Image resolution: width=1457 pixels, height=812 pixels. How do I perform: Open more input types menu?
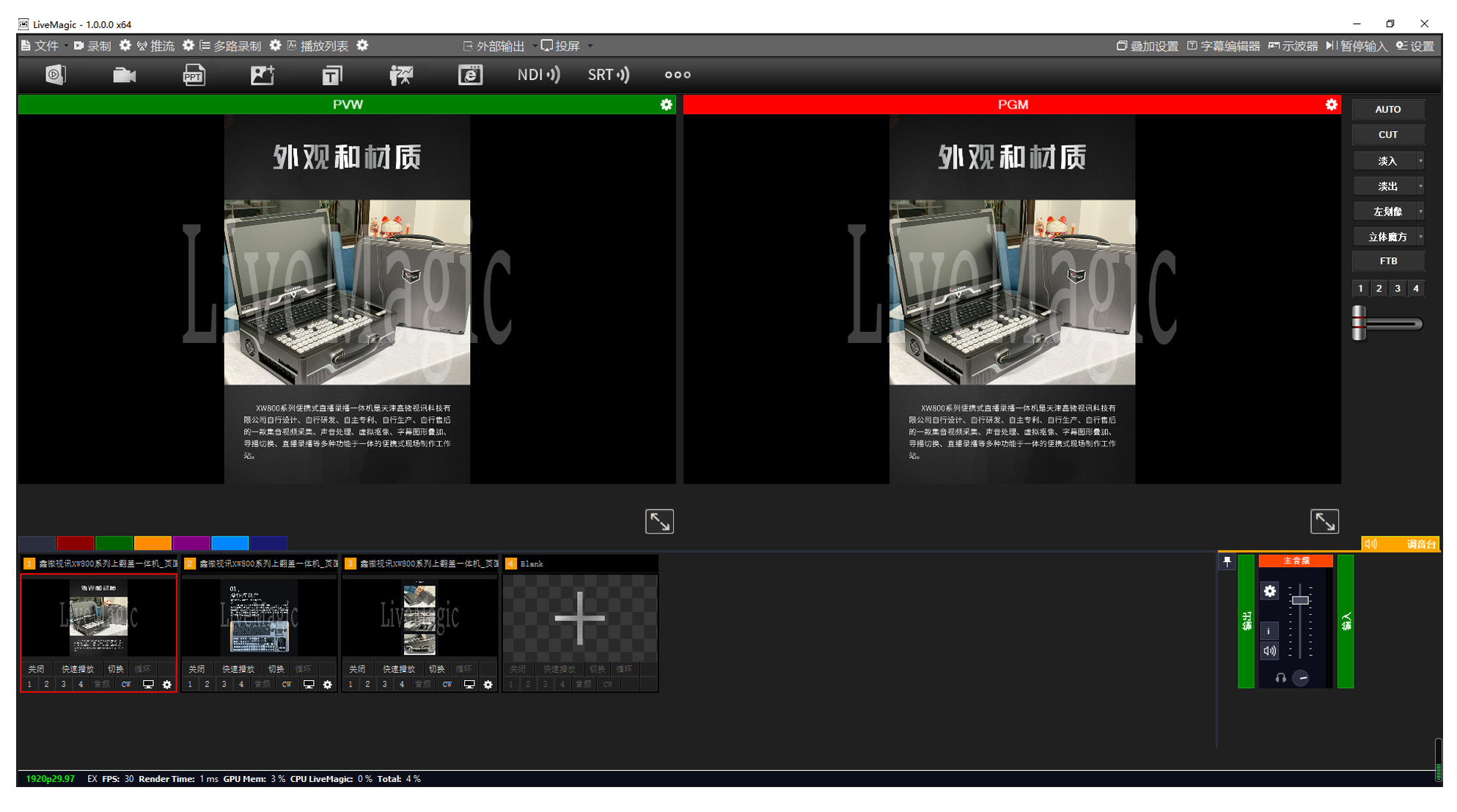pyautogui.click(x=678, y=75)
